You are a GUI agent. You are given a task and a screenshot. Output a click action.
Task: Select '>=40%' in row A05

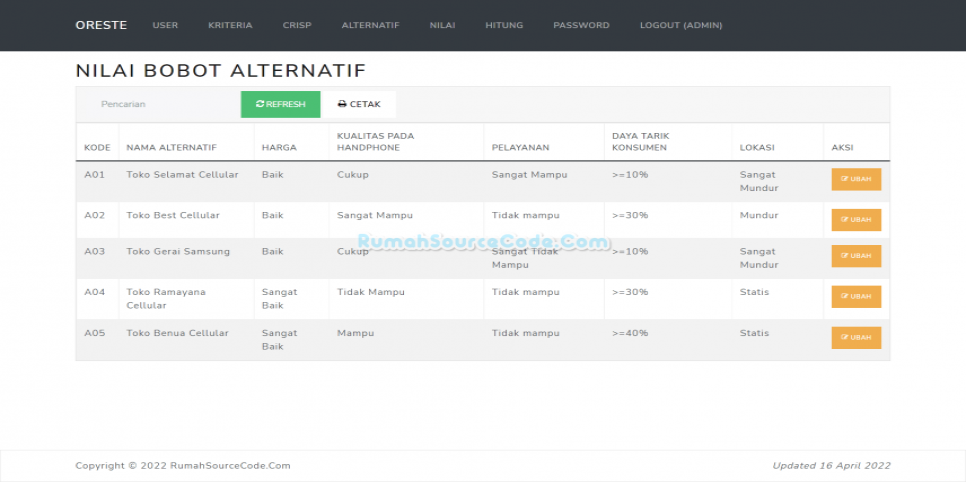click(x=630, y=333)
